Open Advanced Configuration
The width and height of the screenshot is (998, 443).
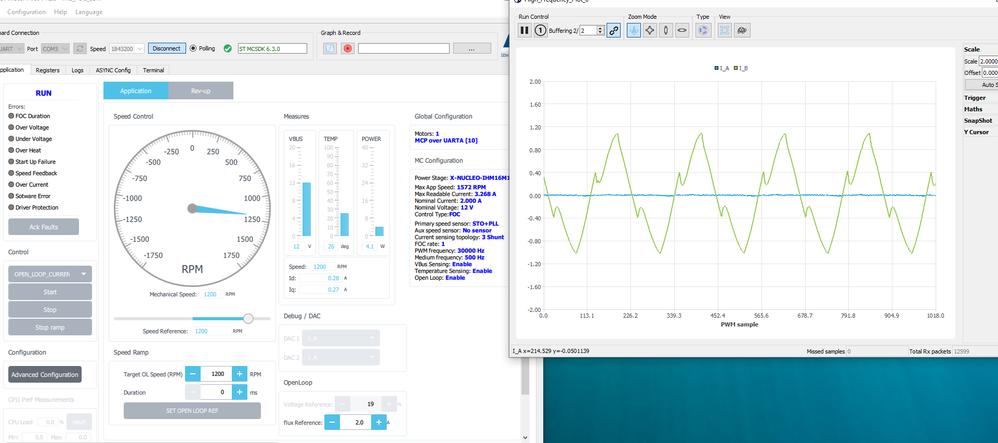point(45,374)
